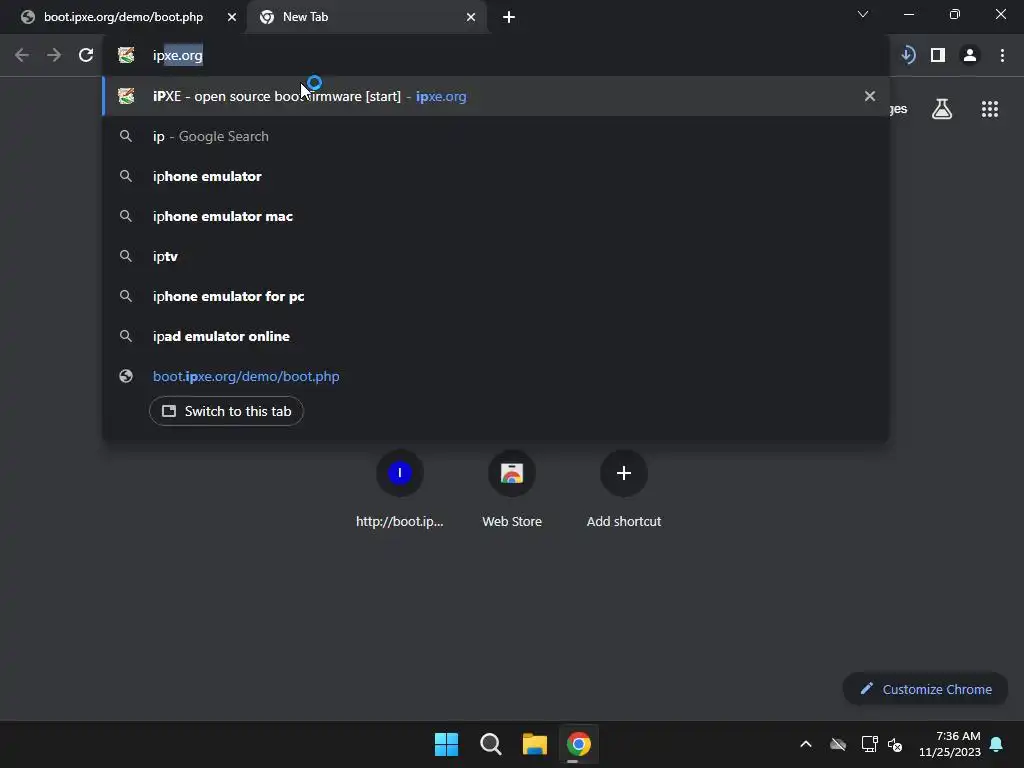This screenshot has height=768, width=1024.
Task: Open a new browser tab
Action: pyautogui.click(x=509, y=17)
